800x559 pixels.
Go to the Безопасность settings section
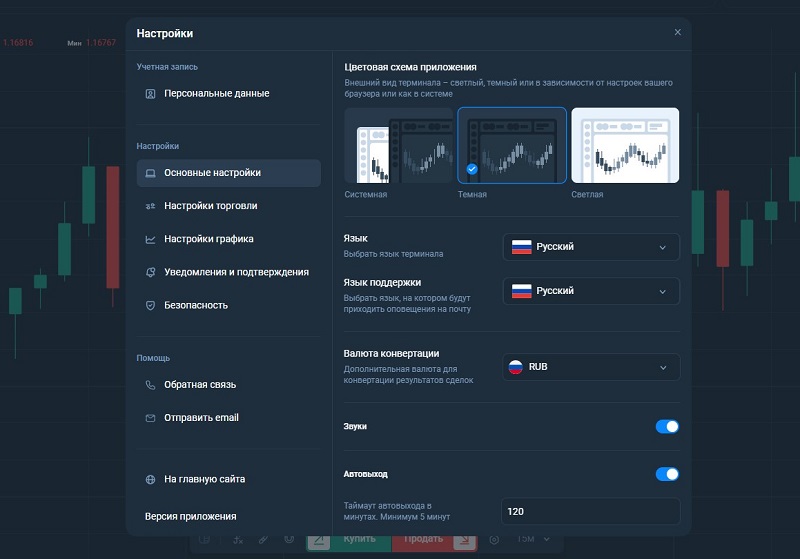(x=196, y=305)
